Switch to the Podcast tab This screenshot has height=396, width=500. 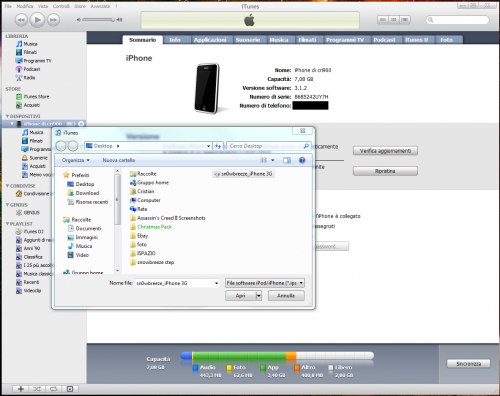click(384, 40)
